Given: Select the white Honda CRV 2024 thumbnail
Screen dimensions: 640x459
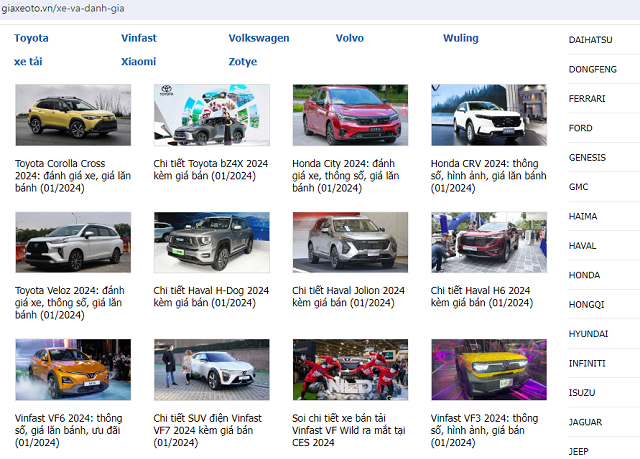Looking at the screenshot, I should coord(488,115).
